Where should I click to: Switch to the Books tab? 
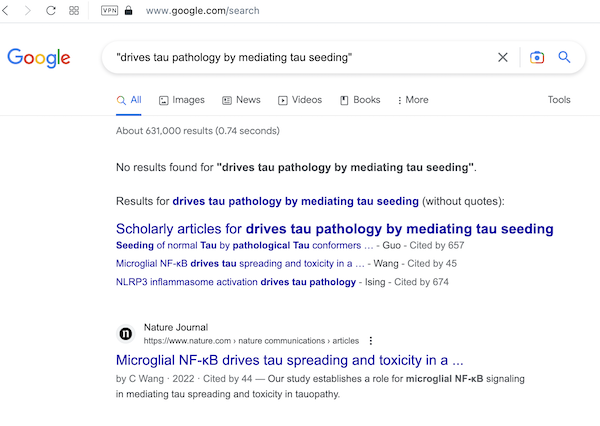coord(360,100)
